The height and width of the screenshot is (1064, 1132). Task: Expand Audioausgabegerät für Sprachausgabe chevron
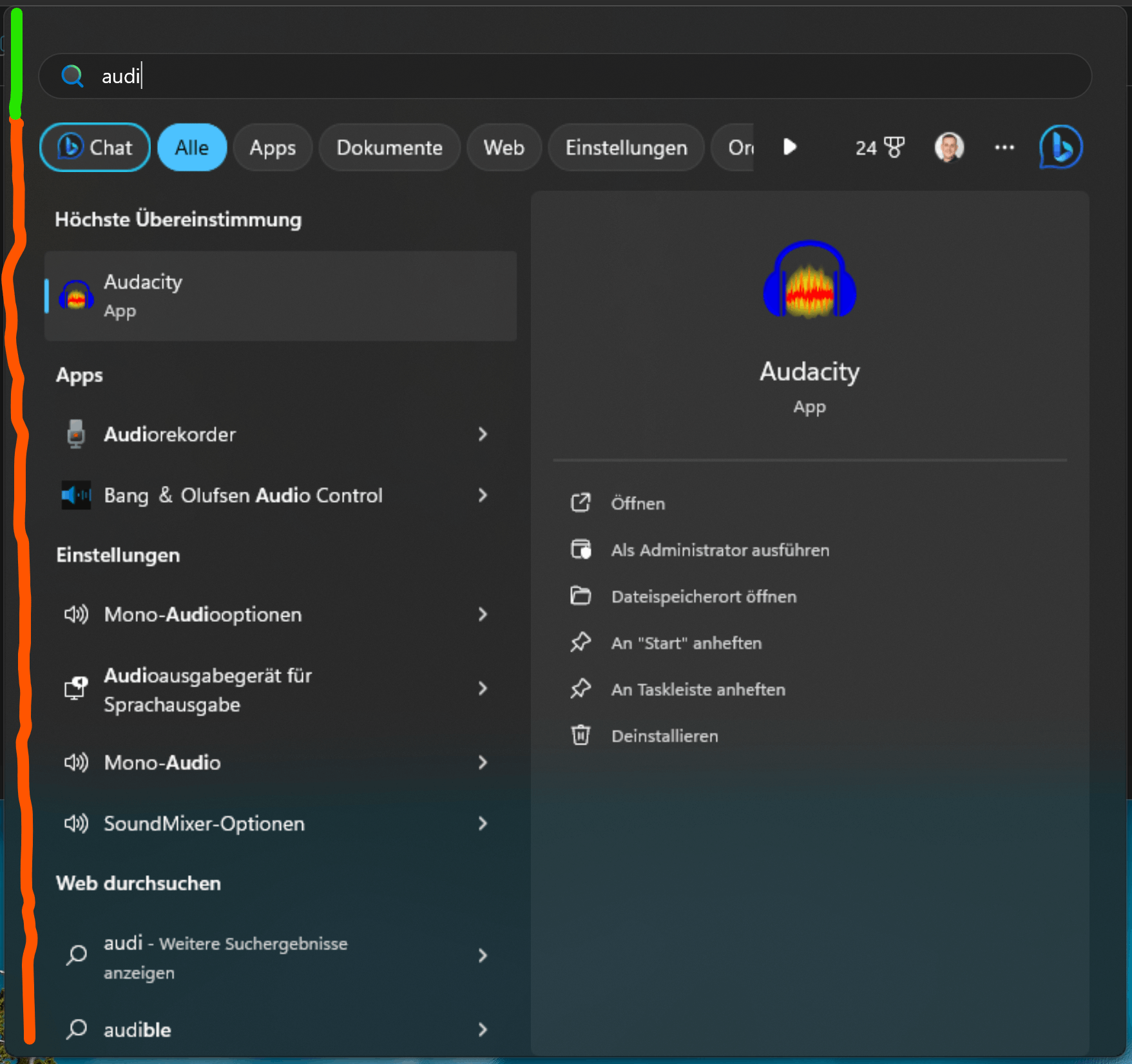tap(483, 688)
